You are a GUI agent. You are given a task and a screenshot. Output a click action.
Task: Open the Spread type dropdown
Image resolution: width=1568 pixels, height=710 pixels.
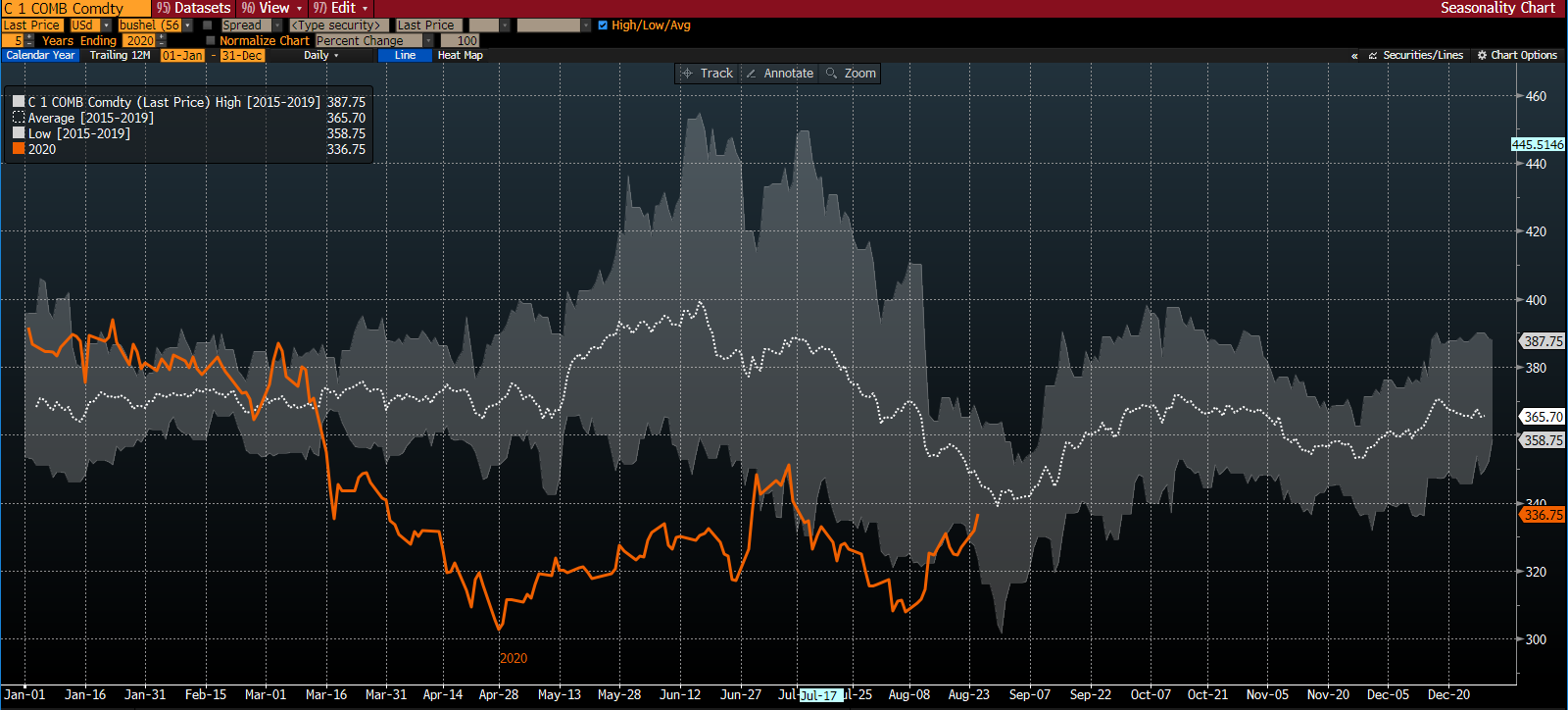pyautogui.click(x=277, y=25)
